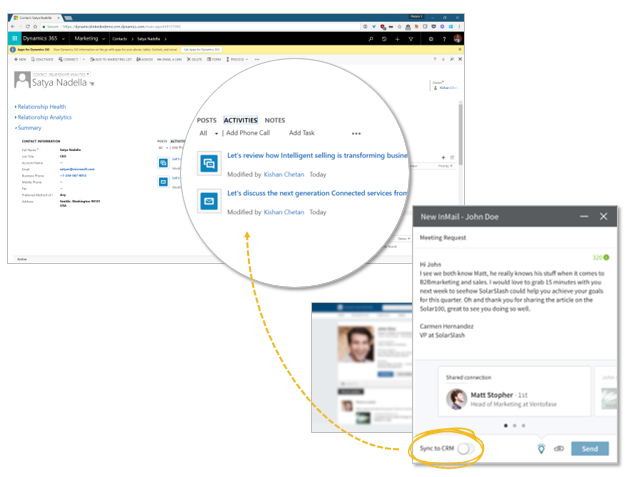
Task: Open the command bar more options ellipsis
Action: pos(257,59)
